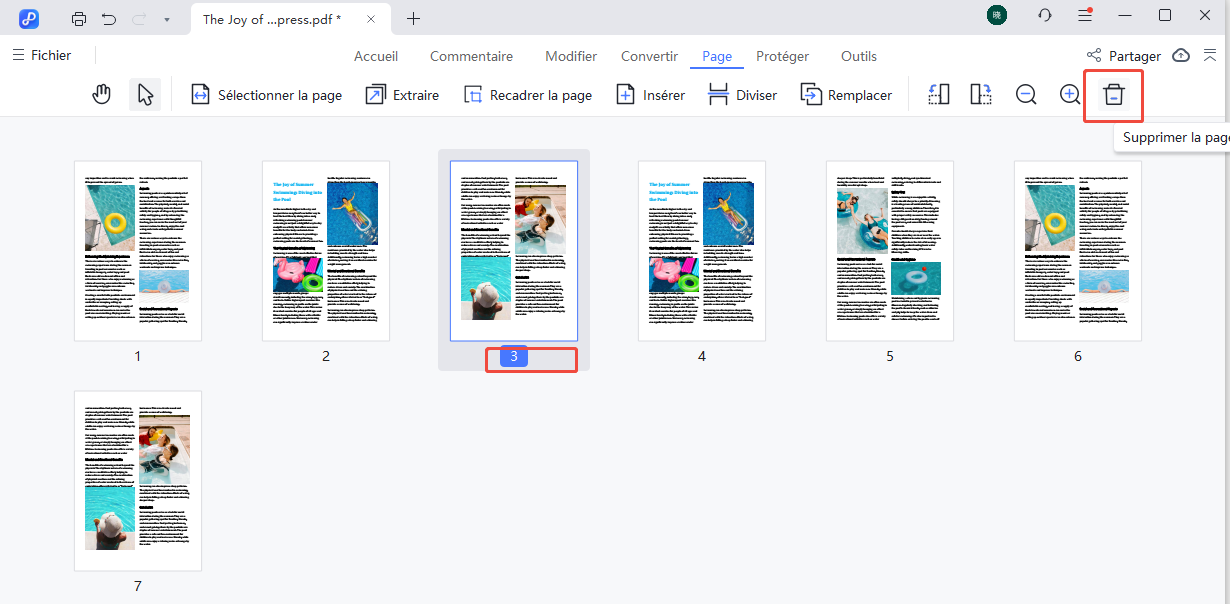The width and height of the screenshot is (1230, 604).
Task: Switch to the Convertir tab
Action: pyautogui.click(x=649, y=56)
